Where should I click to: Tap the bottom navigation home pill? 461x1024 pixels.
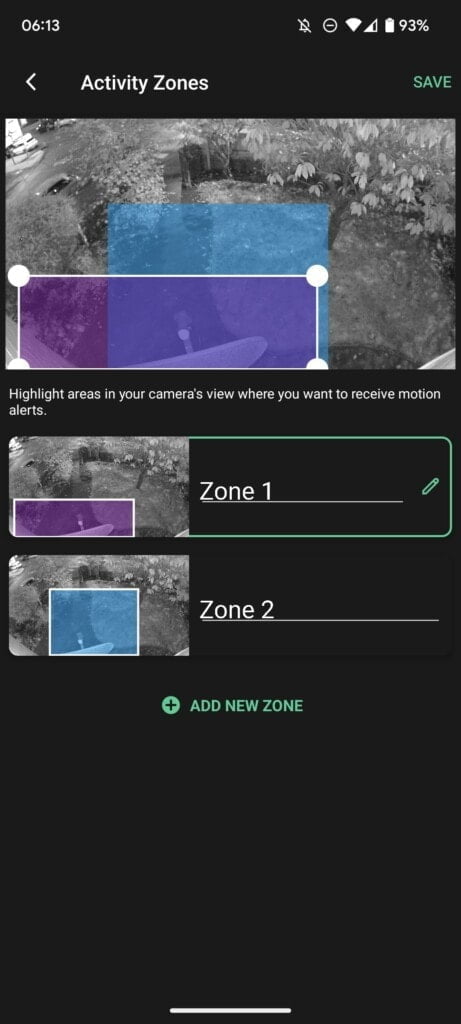tap(230, 1010)
